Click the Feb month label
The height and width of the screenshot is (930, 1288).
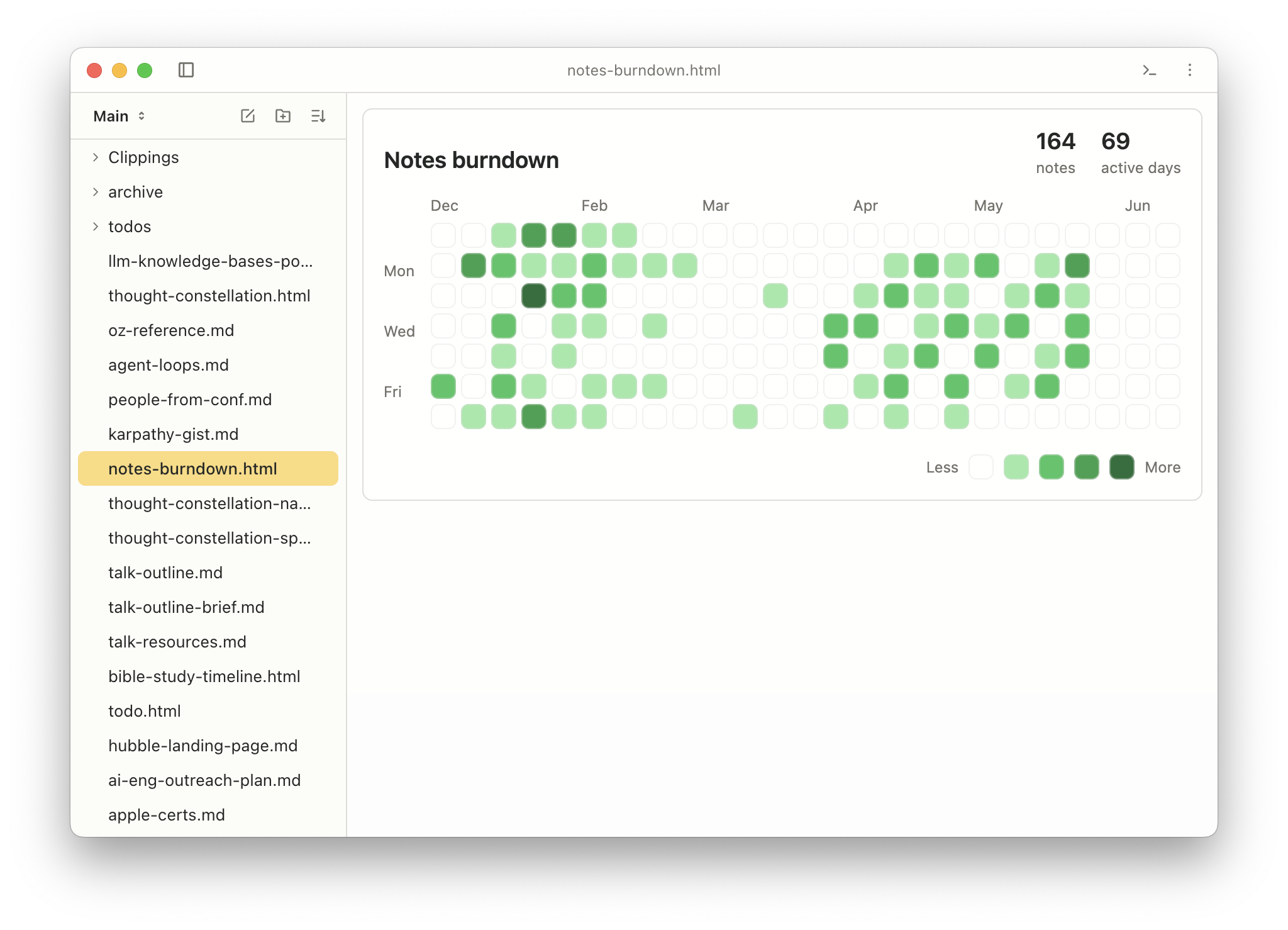[594, 206]
